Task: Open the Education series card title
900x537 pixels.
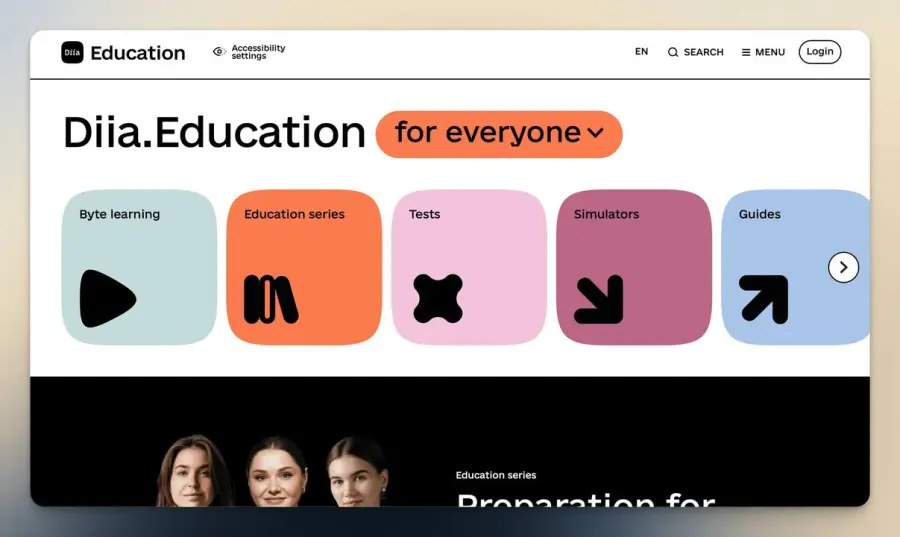Action: 294,214
